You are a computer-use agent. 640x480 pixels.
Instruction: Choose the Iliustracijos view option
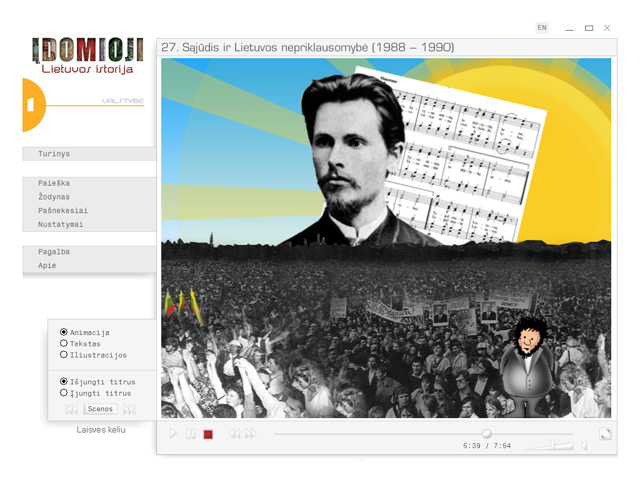tap(93, 355)
